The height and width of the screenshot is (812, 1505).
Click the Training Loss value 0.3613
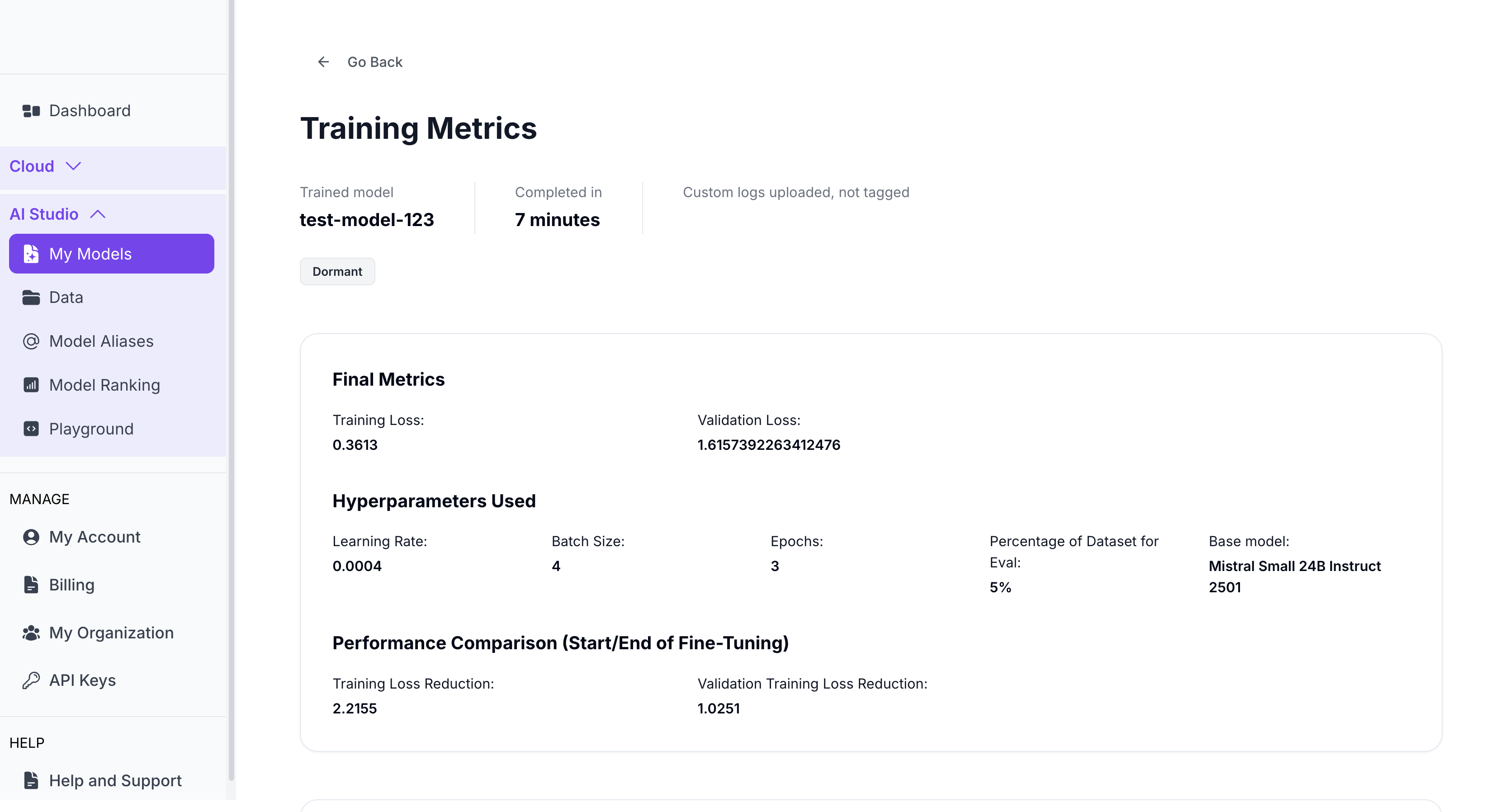[355, 445]
